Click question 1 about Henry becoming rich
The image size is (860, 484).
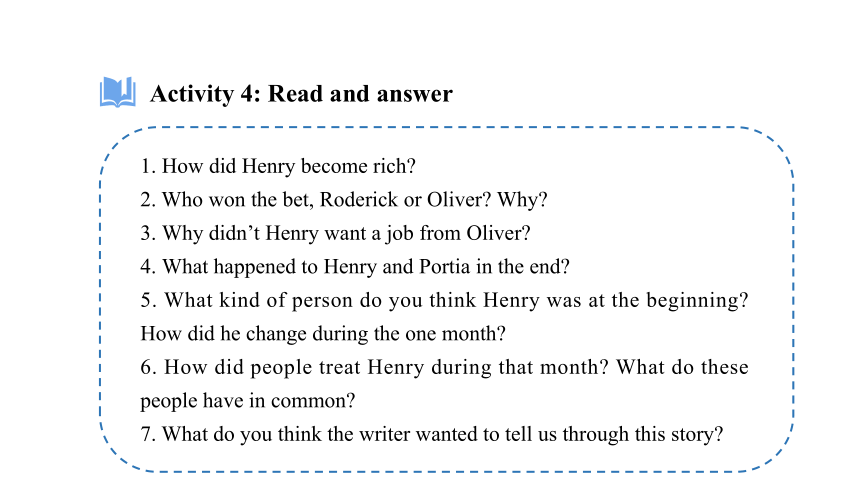(x=278, y=166)
